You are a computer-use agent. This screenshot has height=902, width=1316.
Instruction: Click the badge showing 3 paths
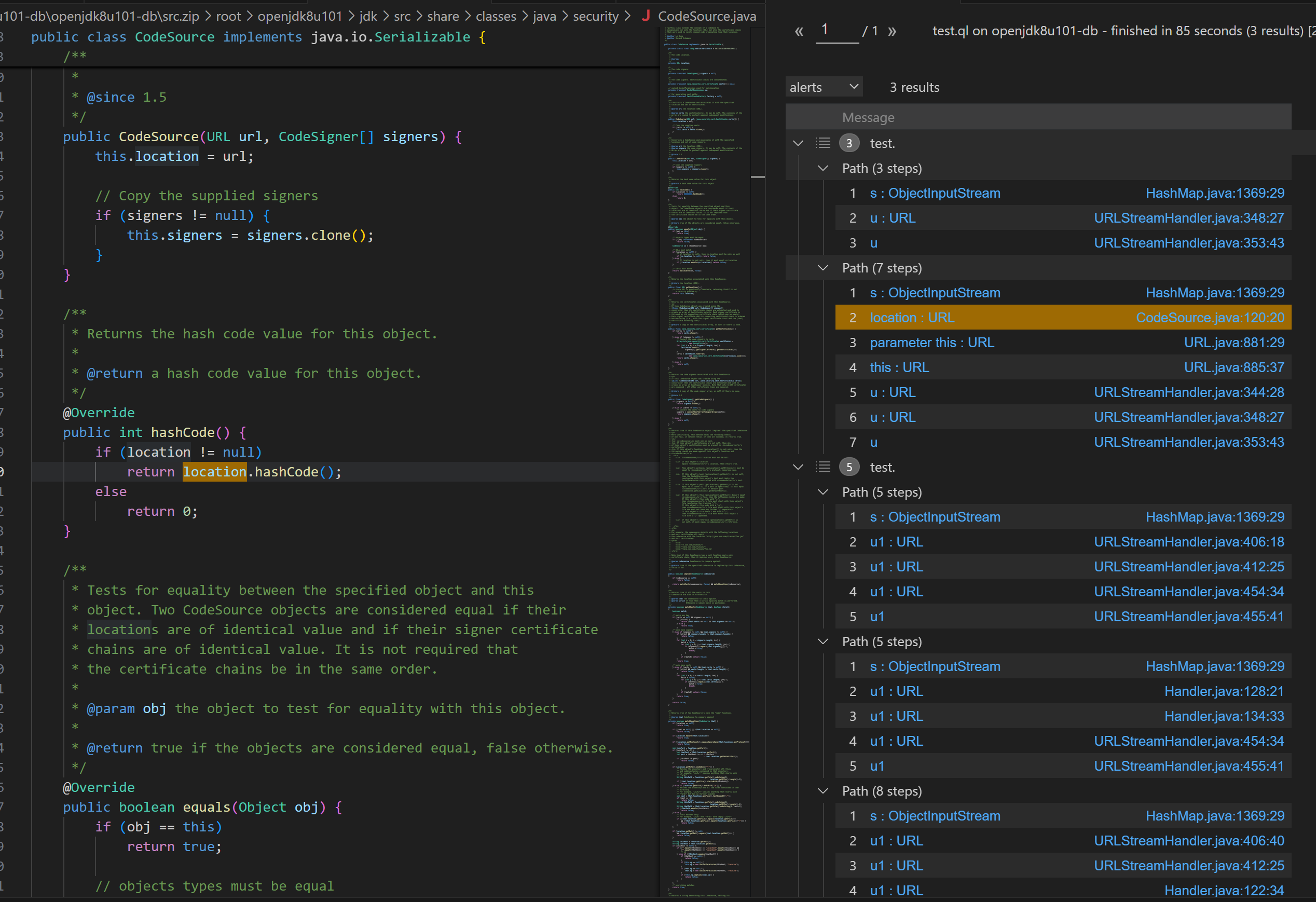coord(849,143)
